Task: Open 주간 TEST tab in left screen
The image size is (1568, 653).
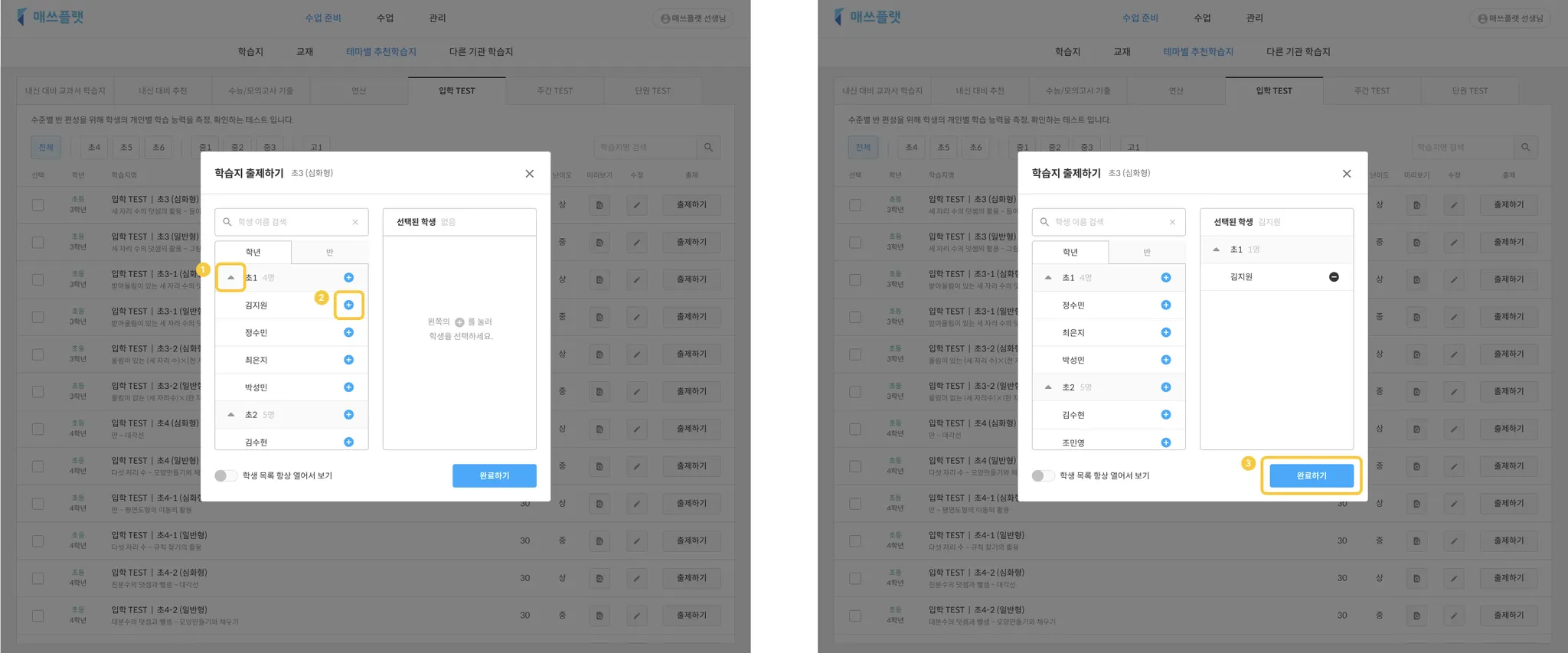Action: pos(554,90)
